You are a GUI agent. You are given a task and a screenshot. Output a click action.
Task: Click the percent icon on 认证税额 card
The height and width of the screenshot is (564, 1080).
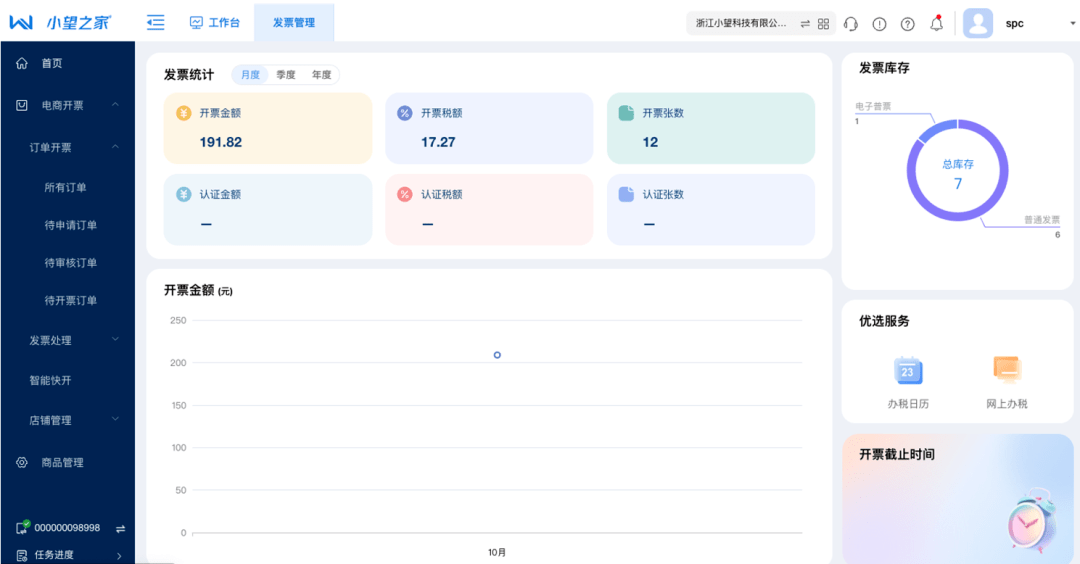coord(405,194)
